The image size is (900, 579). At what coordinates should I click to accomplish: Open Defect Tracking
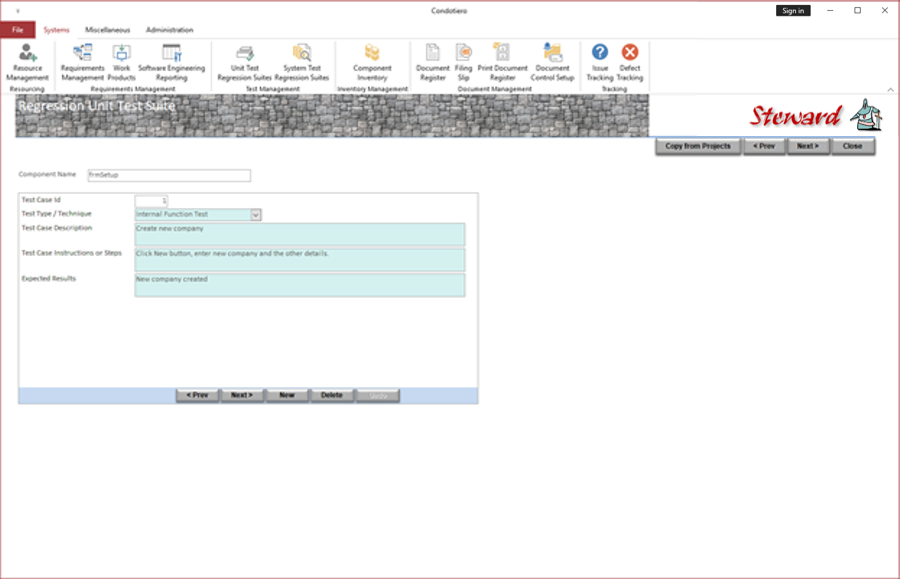pos(630,63)
